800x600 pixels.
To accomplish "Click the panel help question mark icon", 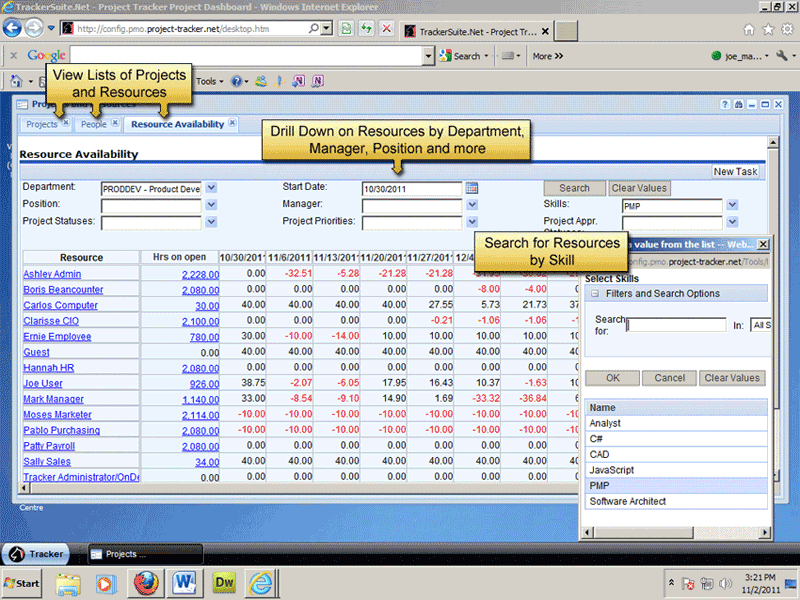I will pyautogui.click(x=725, y=105).
